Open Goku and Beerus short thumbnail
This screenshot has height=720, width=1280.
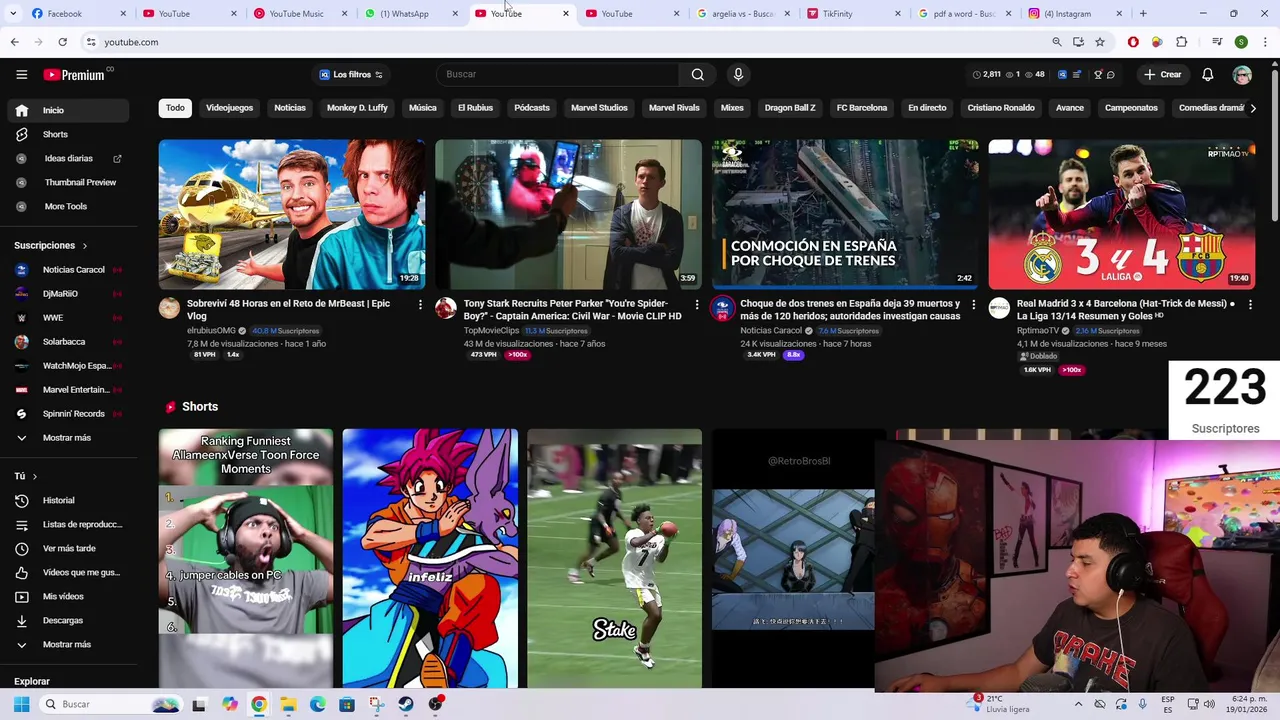click(430, 559)
